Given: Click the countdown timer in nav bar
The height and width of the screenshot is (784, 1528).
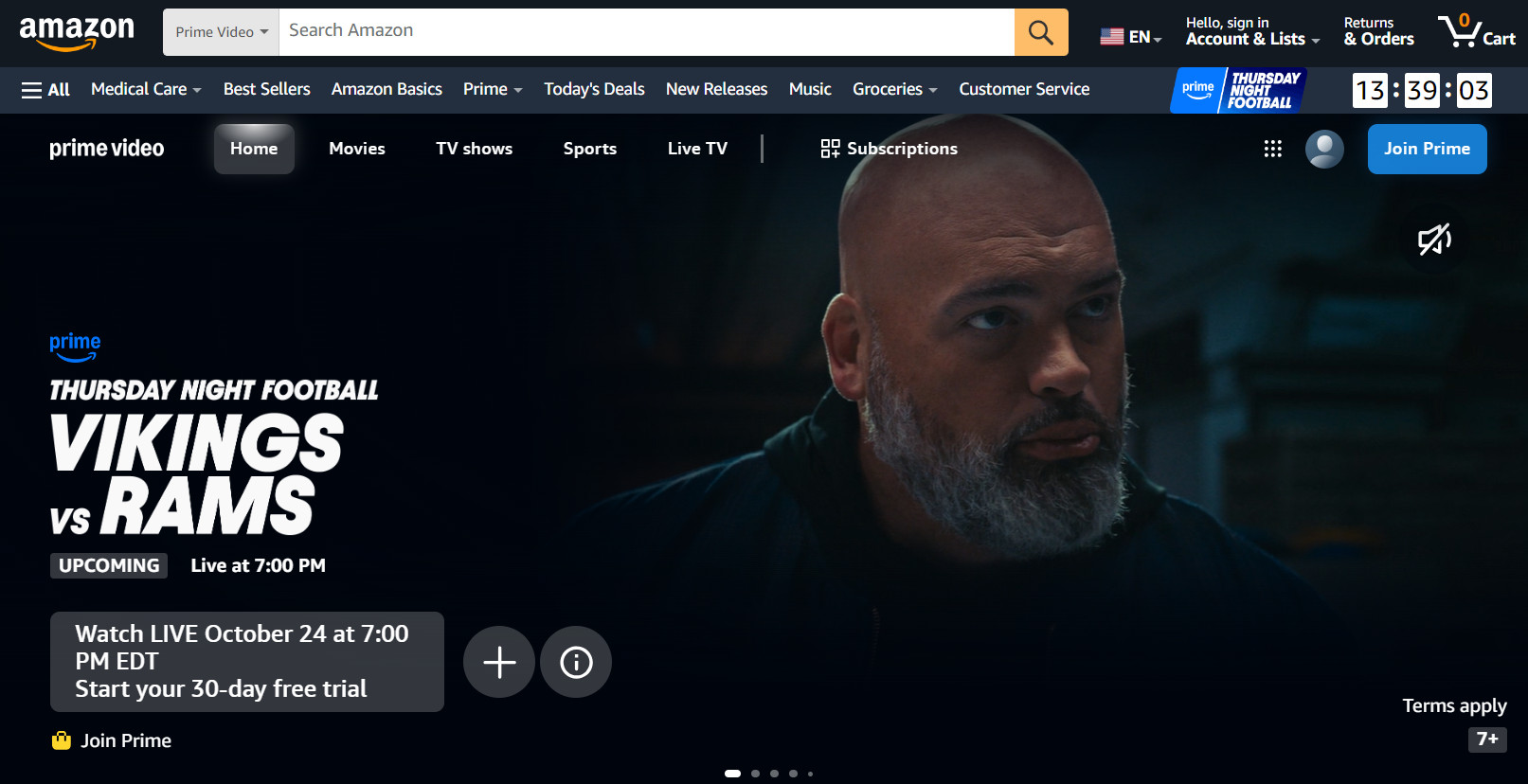Looking at the screenshot, I should [1422, 90].
